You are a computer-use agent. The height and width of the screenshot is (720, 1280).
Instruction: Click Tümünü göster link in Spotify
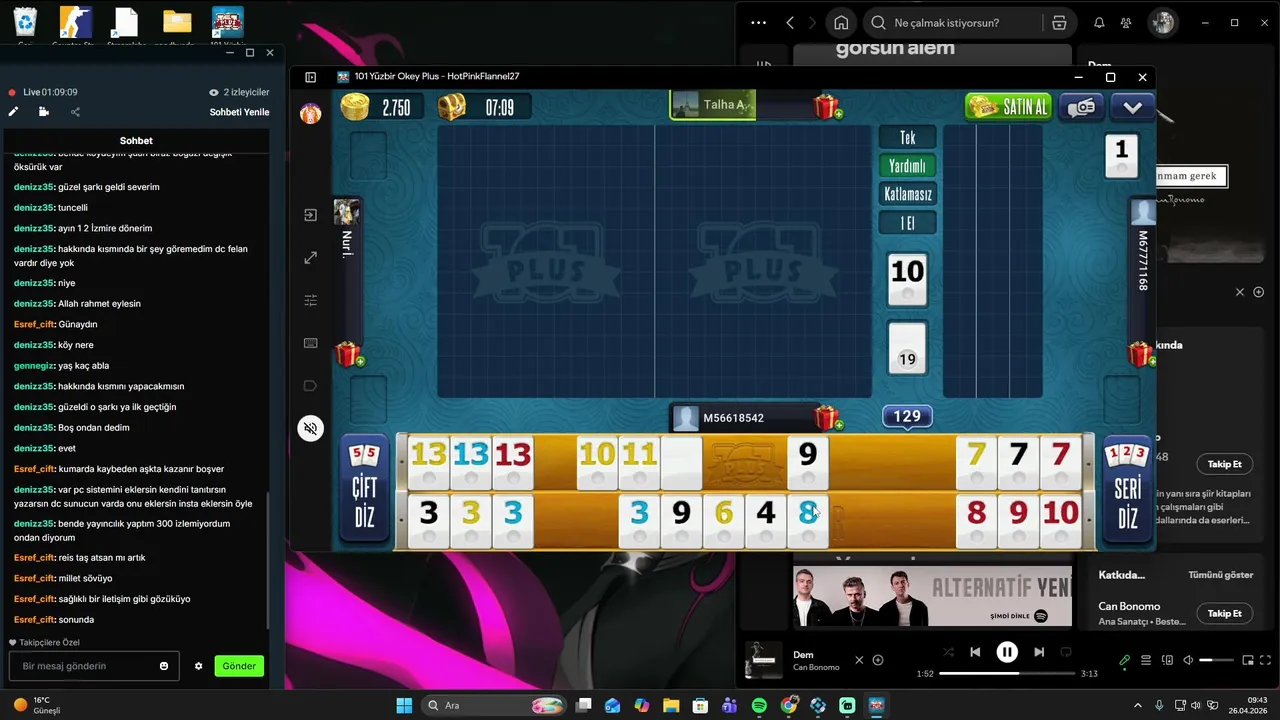pyautogui.click(x=1220, y=575)
